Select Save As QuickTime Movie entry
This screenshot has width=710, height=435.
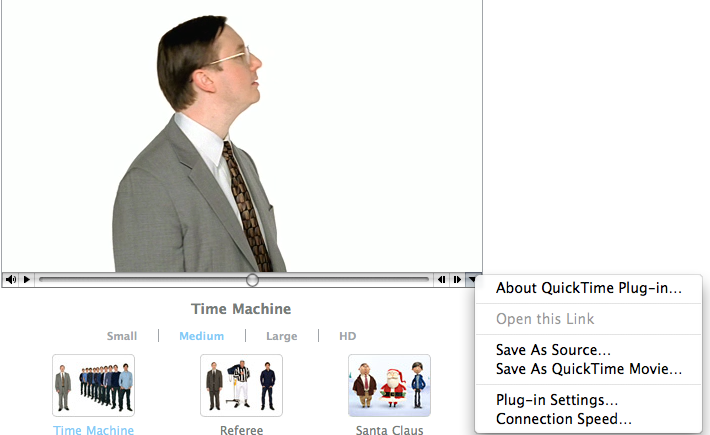[x=589, y=369]
